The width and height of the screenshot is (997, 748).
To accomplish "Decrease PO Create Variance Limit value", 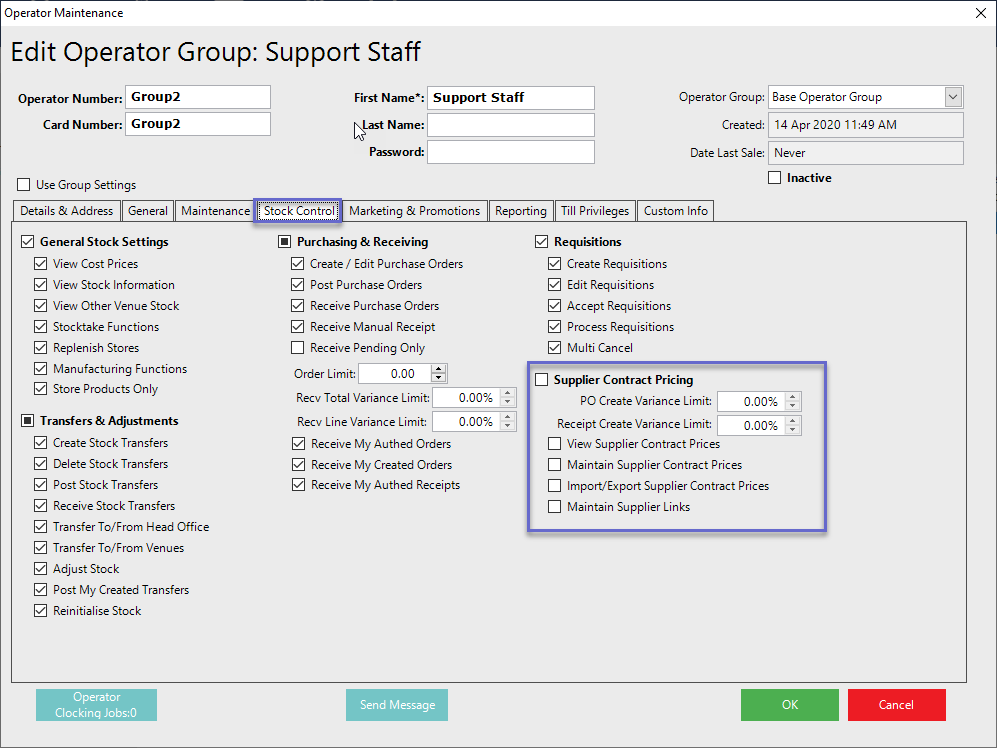I will click(793, 406).
